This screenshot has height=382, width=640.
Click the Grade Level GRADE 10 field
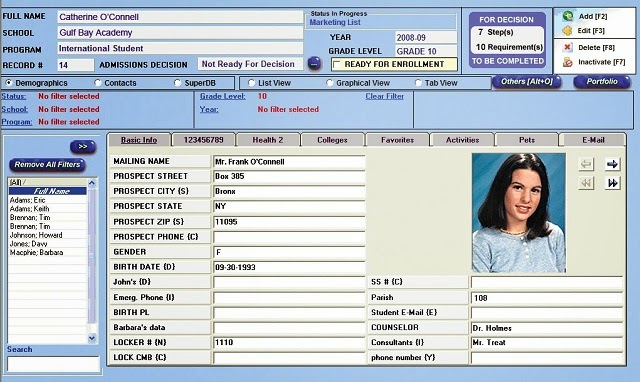click(x=426, y=51)
